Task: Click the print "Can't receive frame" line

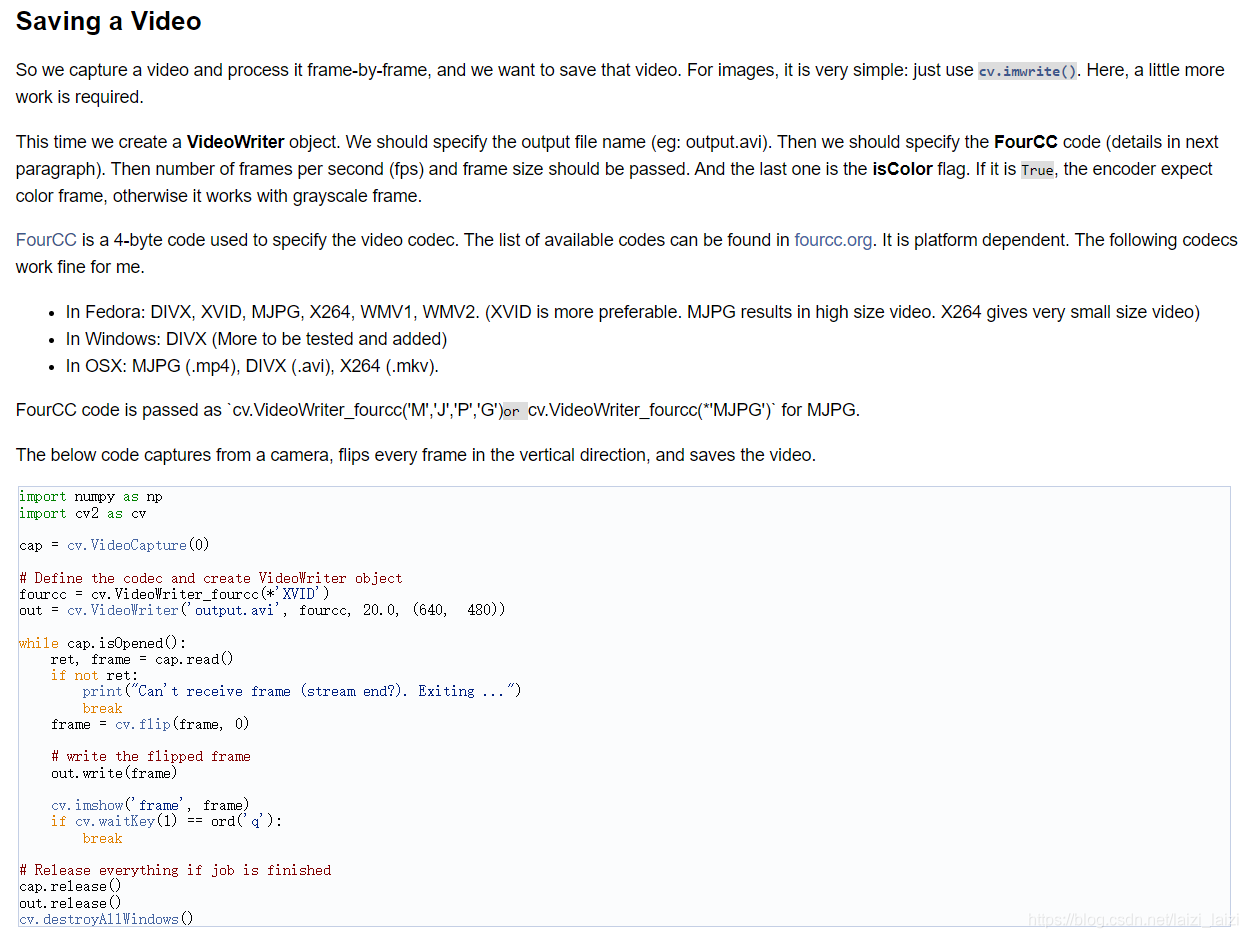Action: 302,691
